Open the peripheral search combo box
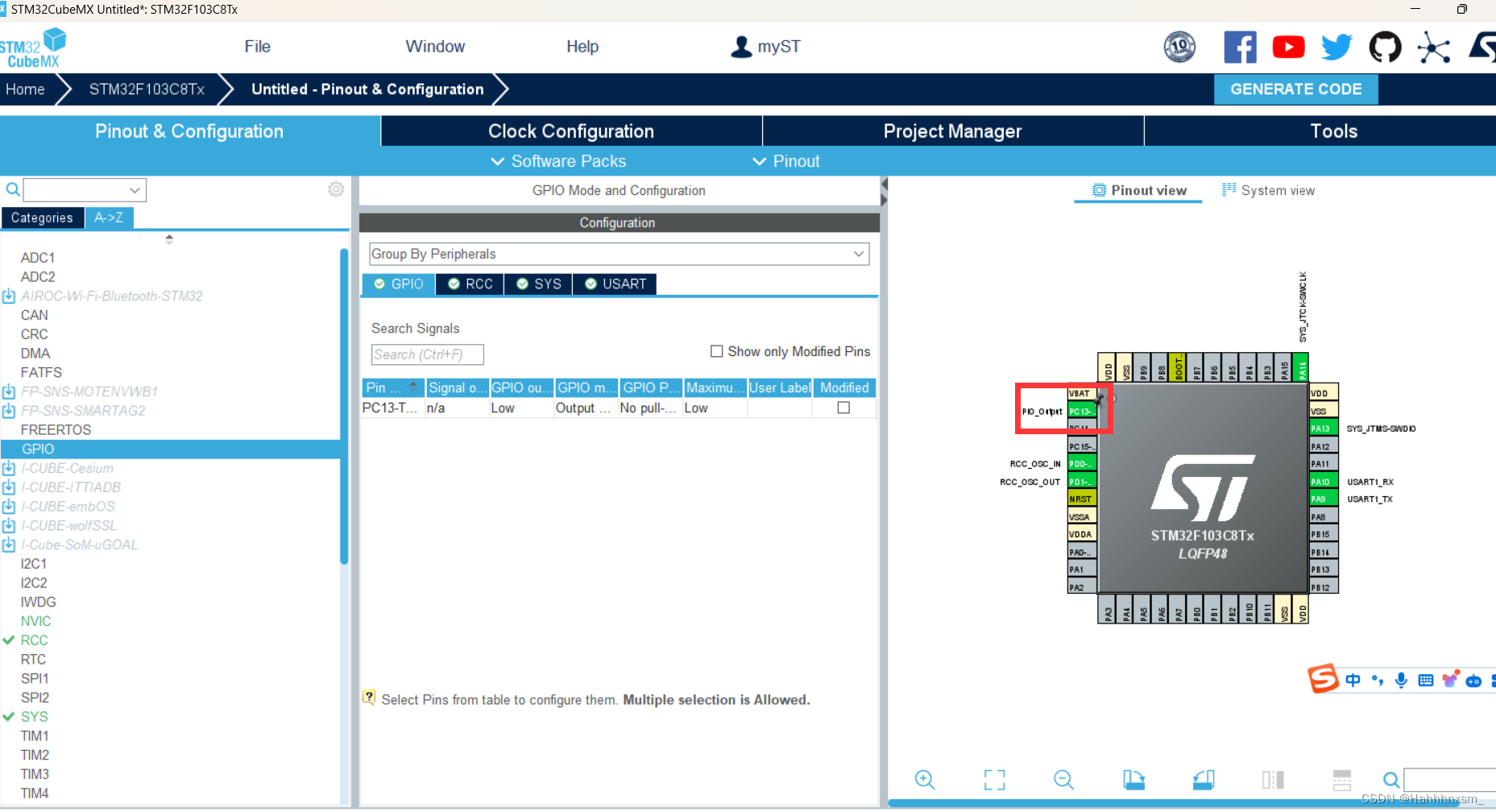This screenshot has width=1496, height=812. tap(85, 190)
